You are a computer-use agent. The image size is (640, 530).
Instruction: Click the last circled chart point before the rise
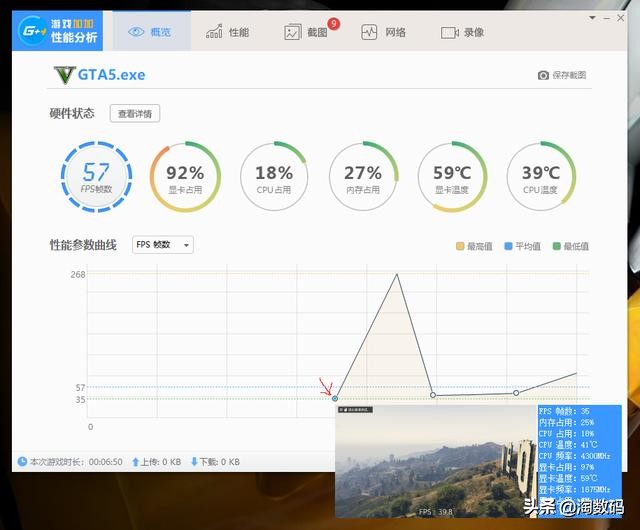pyautogui.click(x=516, y=393)
